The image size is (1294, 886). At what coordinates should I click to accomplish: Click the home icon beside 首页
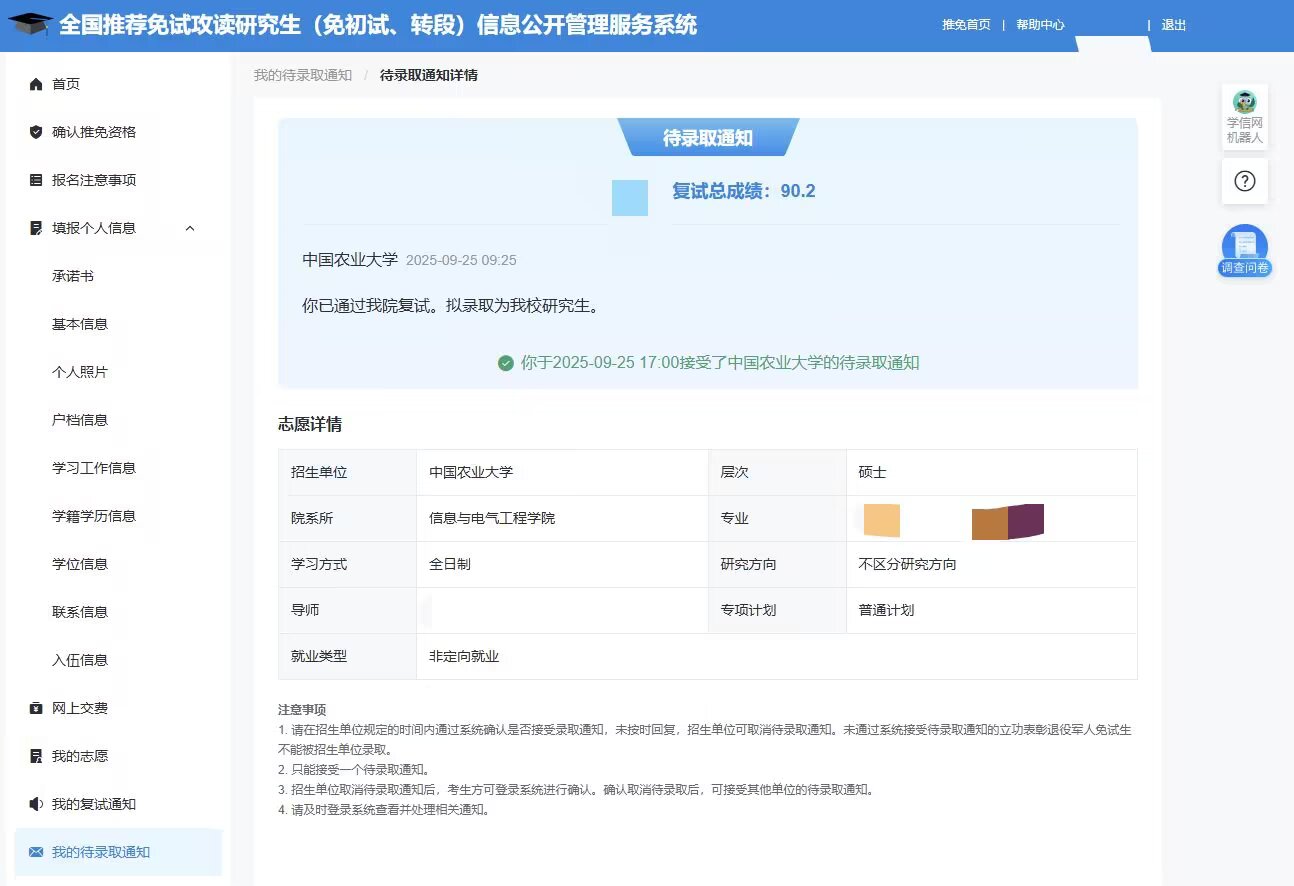click(x=36, y=84)
